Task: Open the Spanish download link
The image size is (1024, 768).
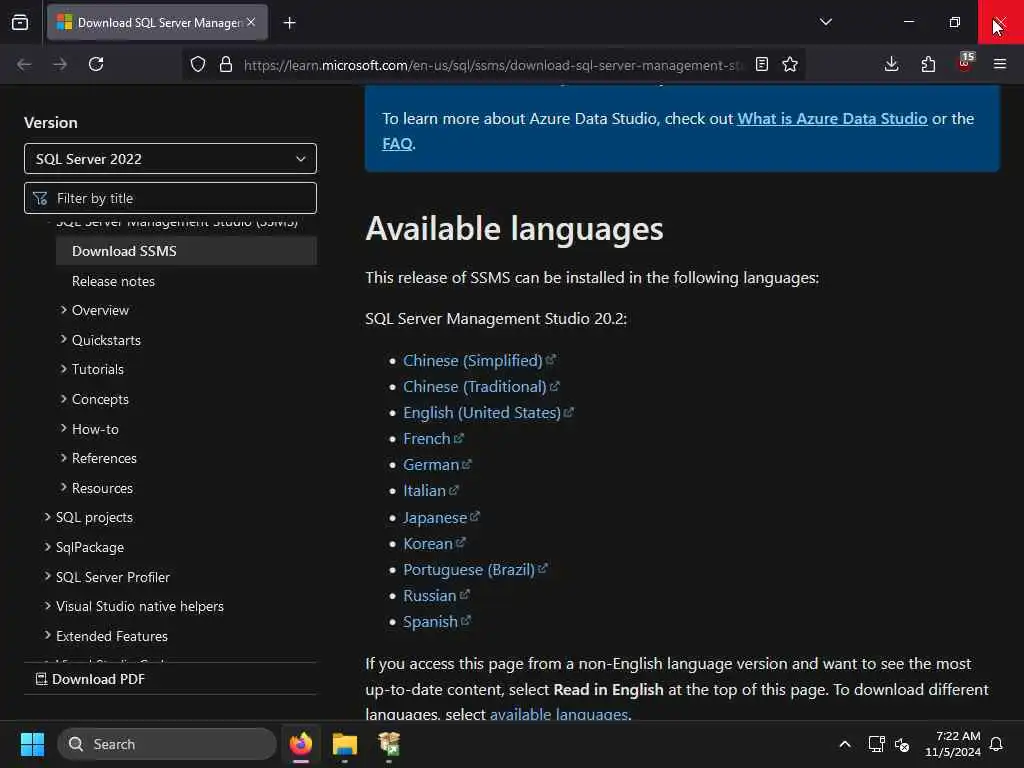Action: point(436,622)
